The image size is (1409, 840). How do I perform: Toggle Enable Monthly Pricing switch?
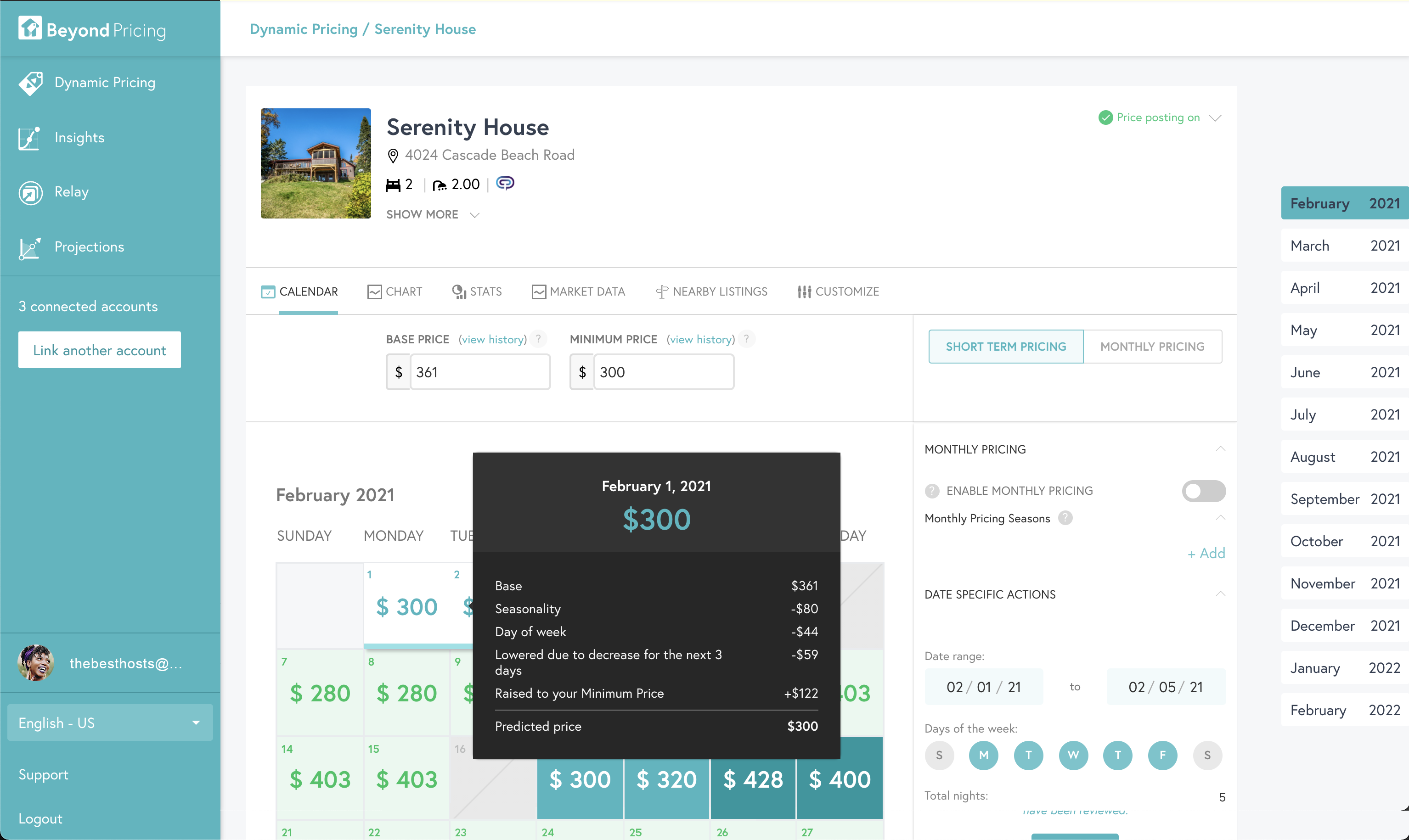click(1203, 491)
